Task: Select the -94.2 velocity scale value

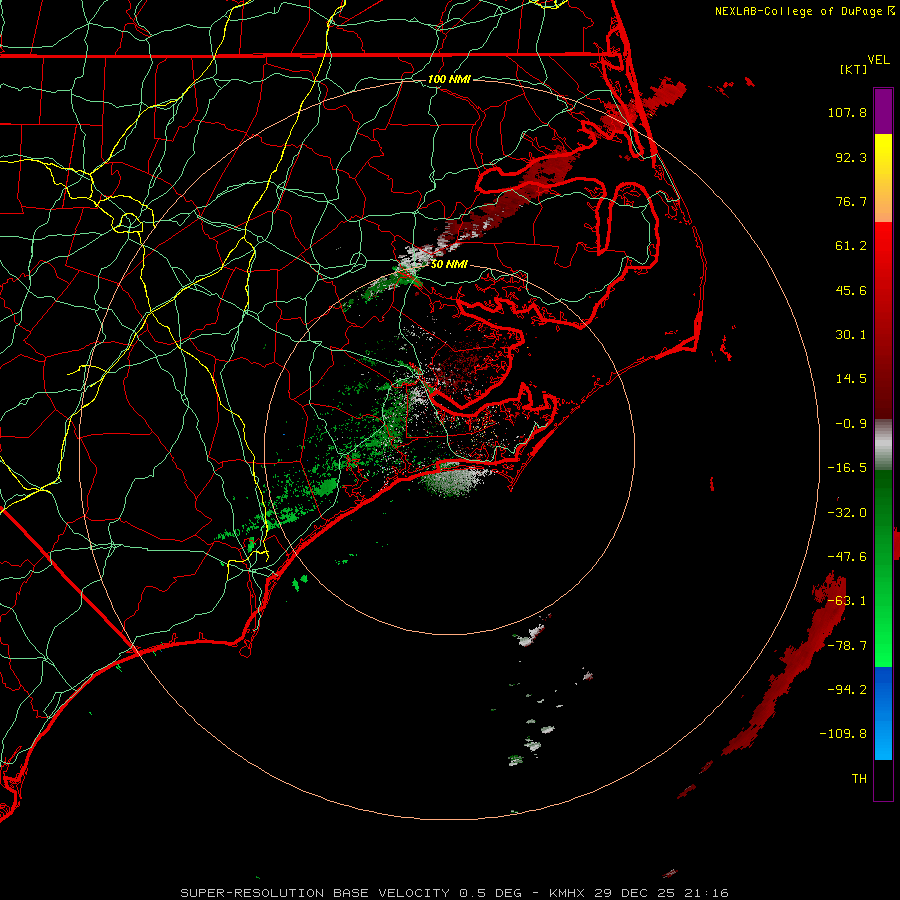Action: click(x=847, y=689)
